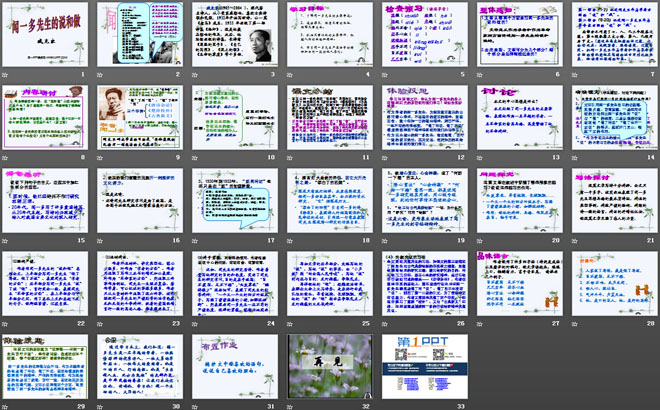
Task: Select slide 17 with blue speech bubble
Action: tap(235, 200)
